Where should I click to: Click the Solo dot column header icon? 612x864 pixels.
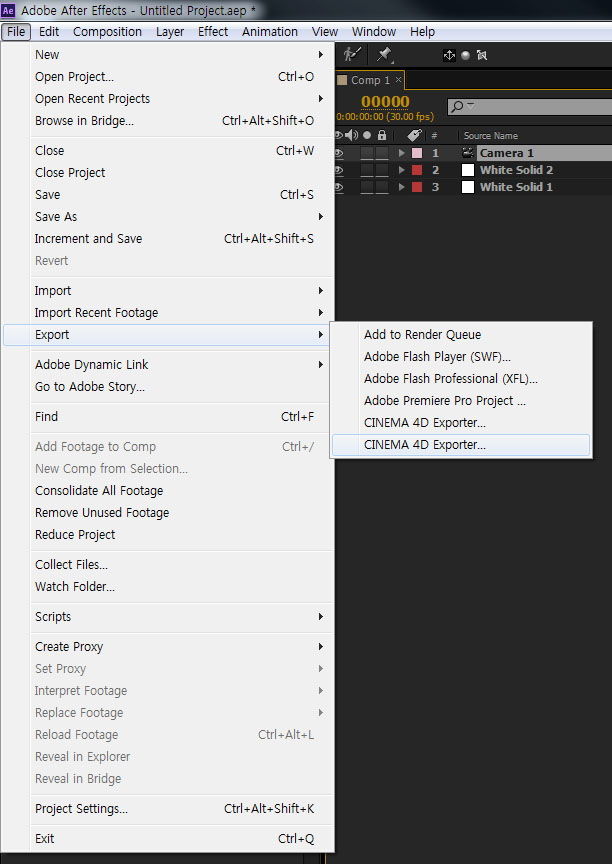point(367,135)
